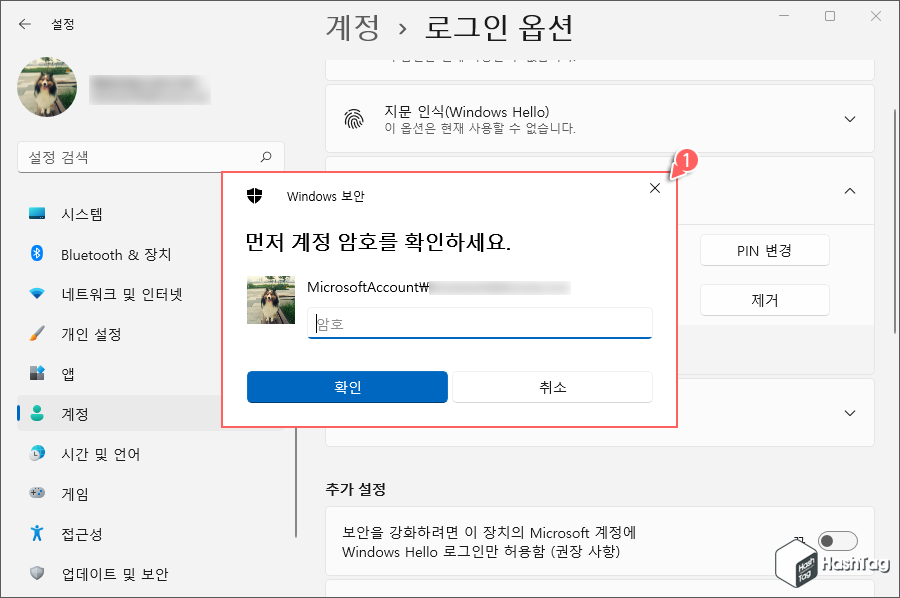Click the back arrow in Settings
This screenshot has width=900, height=598.
(23, 23)
